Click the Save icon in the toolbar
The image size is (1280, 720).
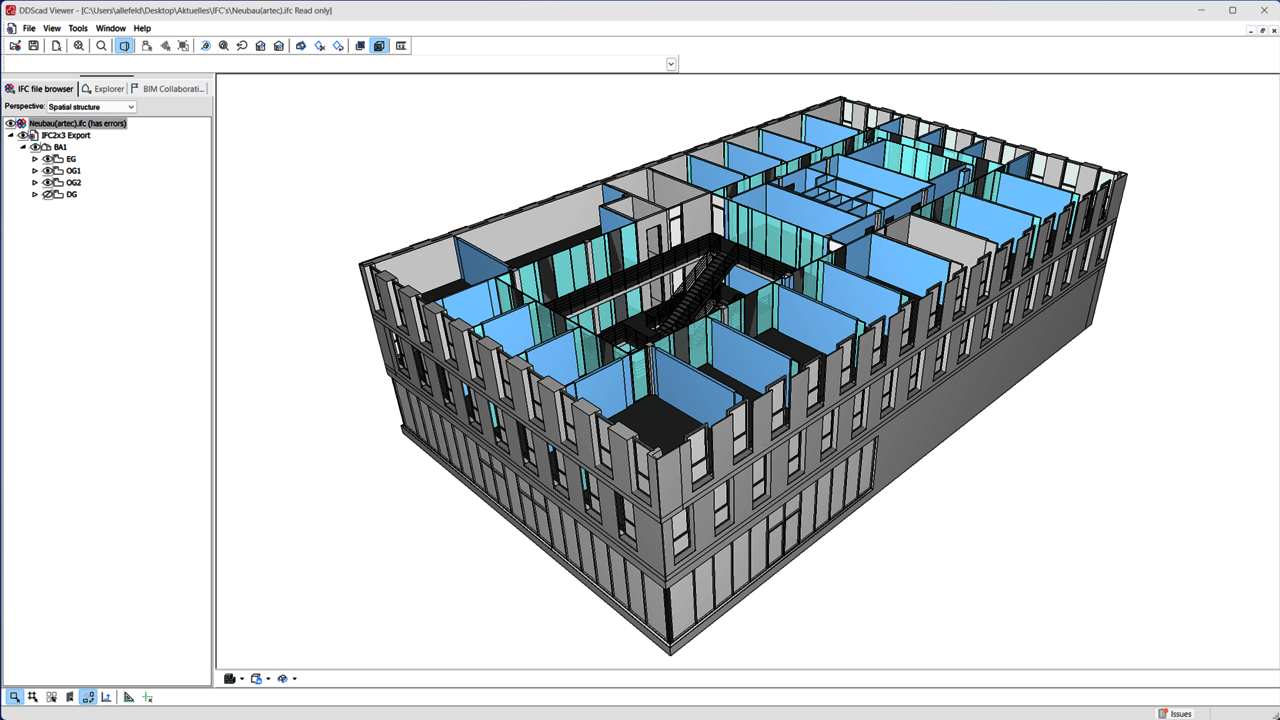(33, 46)
